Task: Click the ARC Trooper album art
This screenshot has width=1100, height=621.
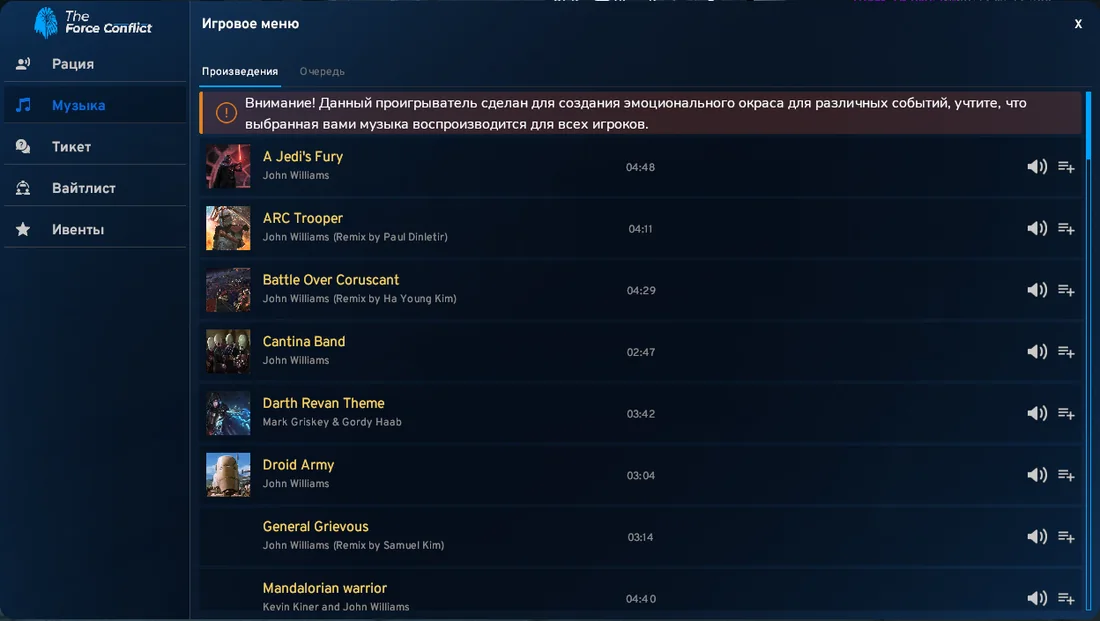Action: pyautogui.click(x=228, y=228)
